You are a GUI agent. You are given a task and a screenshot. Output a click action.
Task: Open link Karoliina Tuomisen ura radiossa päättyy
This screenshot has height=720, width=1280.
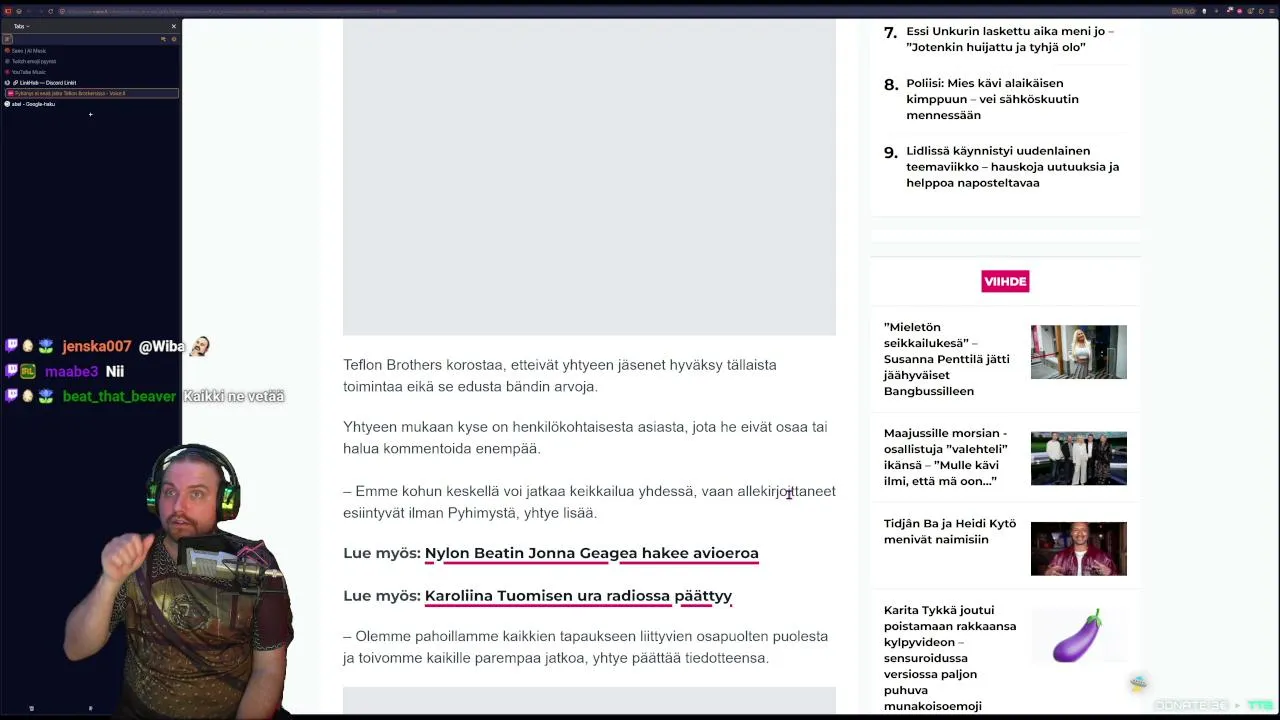pos(578,596)
